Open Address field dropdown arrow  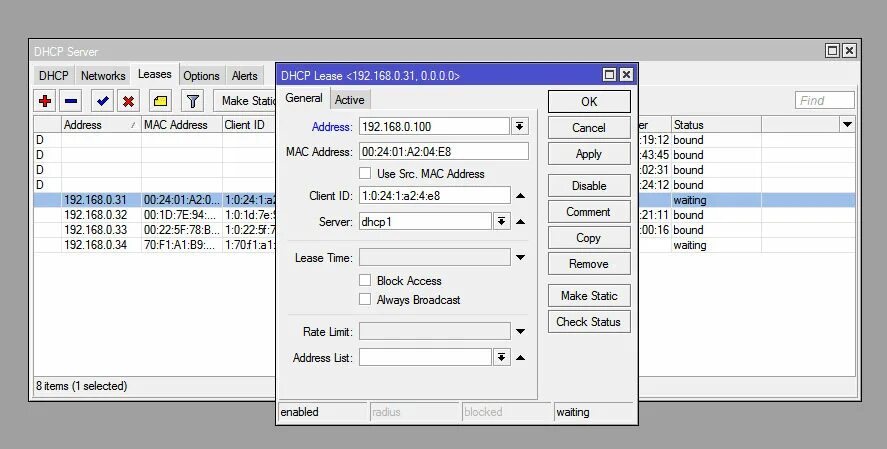pos(519,127)
